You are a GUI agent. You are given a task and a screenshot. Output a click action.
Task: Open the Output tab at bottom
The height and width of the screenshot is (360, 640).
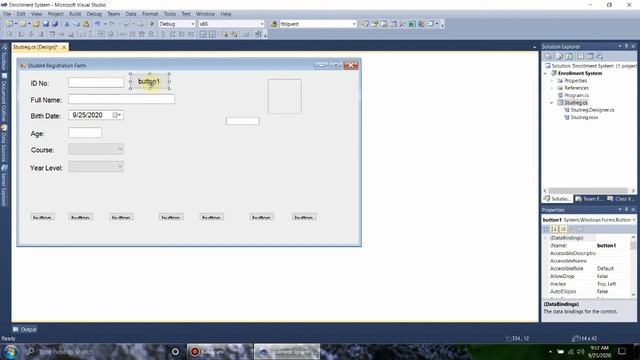pyautogui.click(x=24, y=329)
